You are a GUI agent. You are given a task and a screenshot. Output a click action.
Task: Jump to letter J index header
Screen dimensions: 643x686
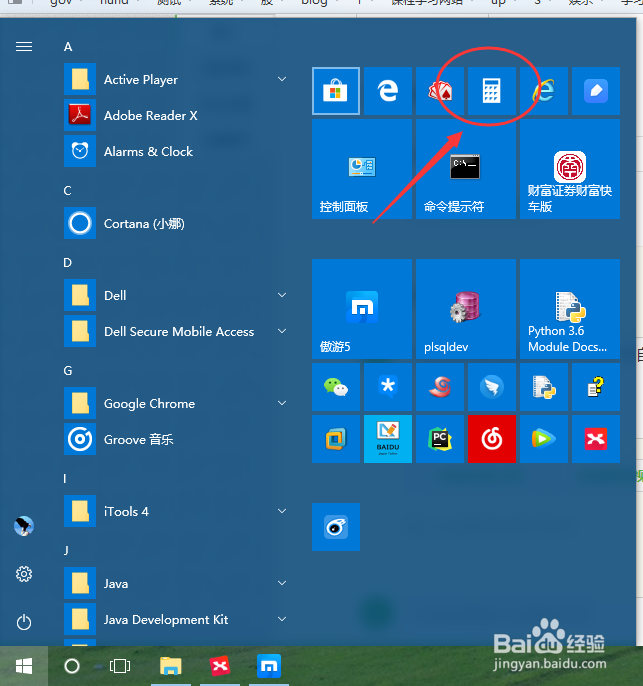(66, 550)
